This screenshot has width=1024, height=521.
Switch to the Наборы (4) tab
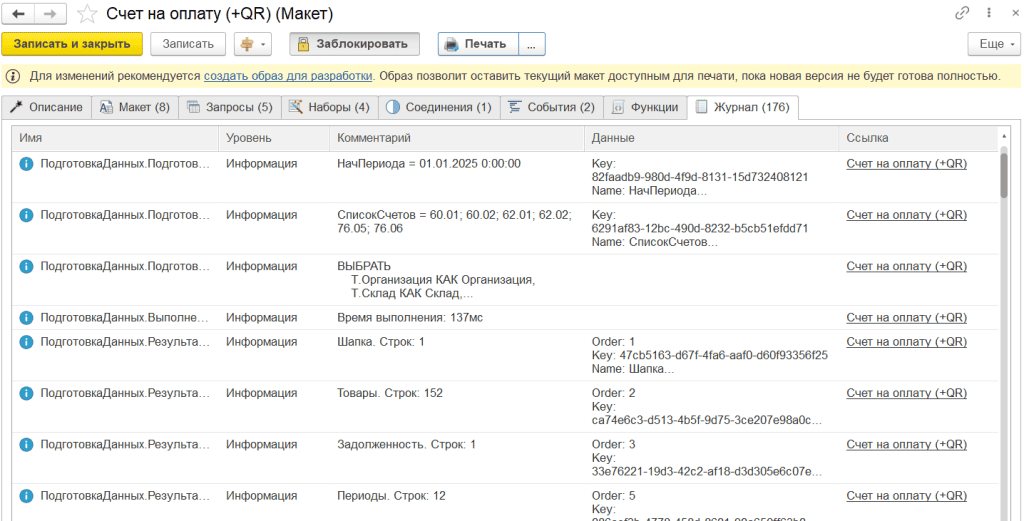(x=330, y=108)
